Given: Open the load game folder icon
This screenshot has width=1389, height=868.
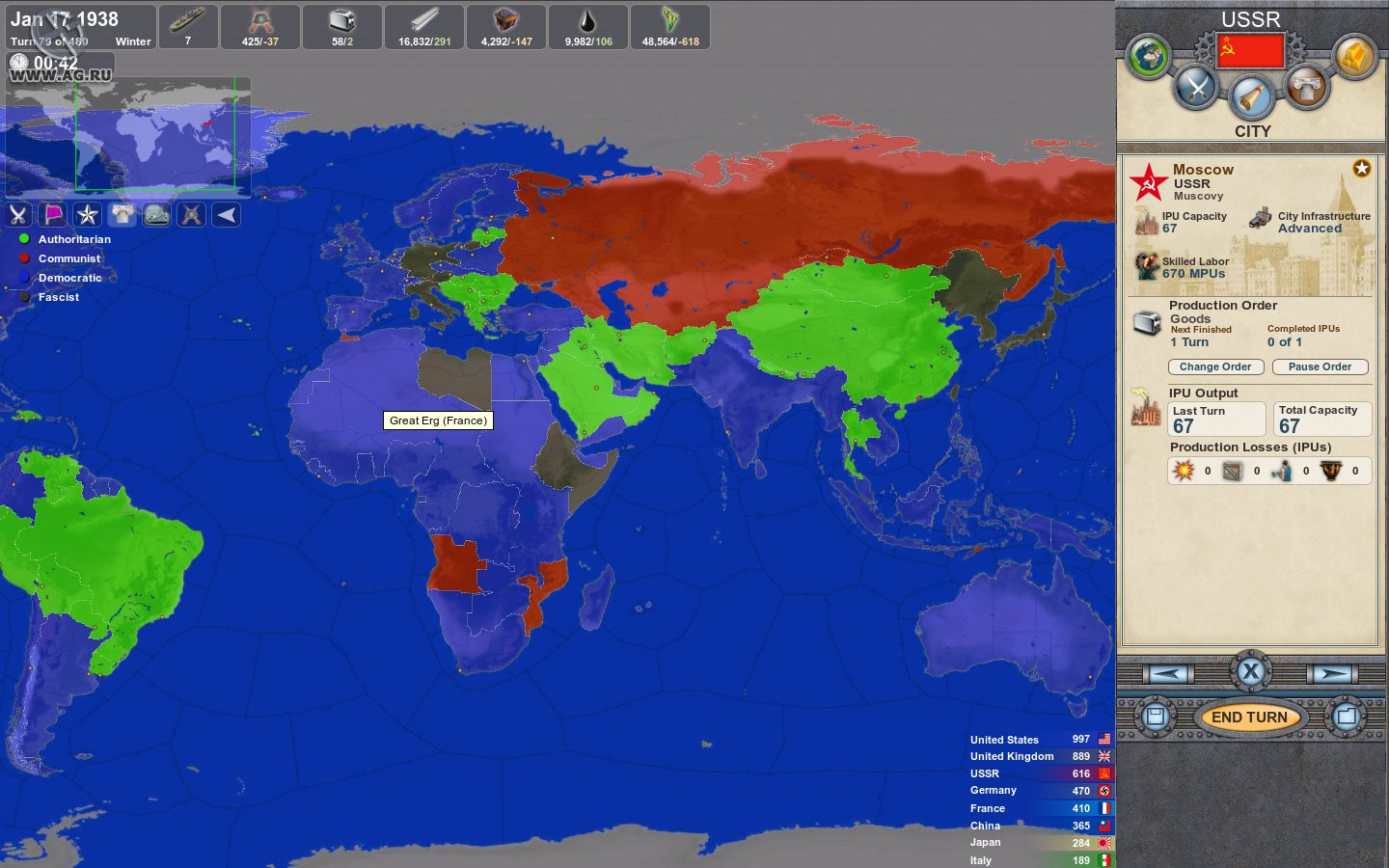Looking at the screenshot, I should click(x=1347, y=717).
